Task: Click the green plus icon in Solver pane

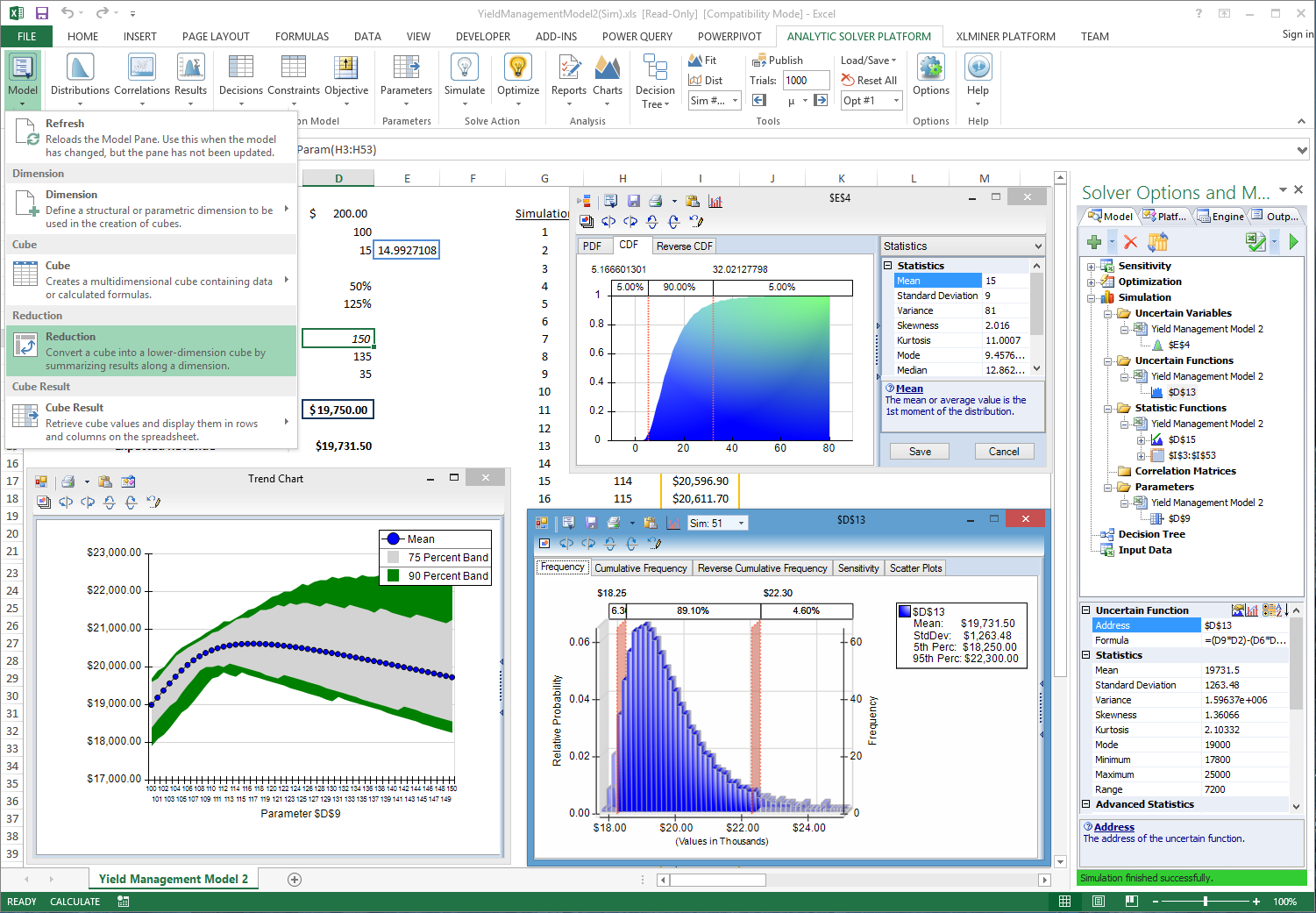Action: point(1094,242)
